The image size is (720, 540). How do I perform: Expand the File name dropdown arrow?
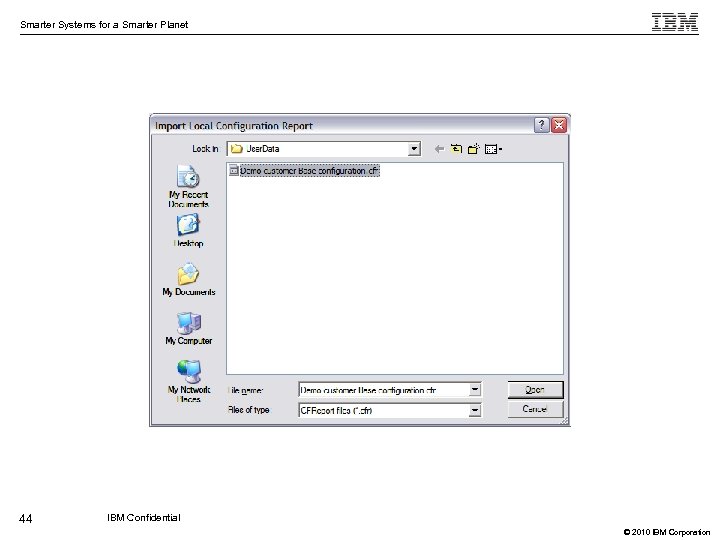click(x=475, y=390)
